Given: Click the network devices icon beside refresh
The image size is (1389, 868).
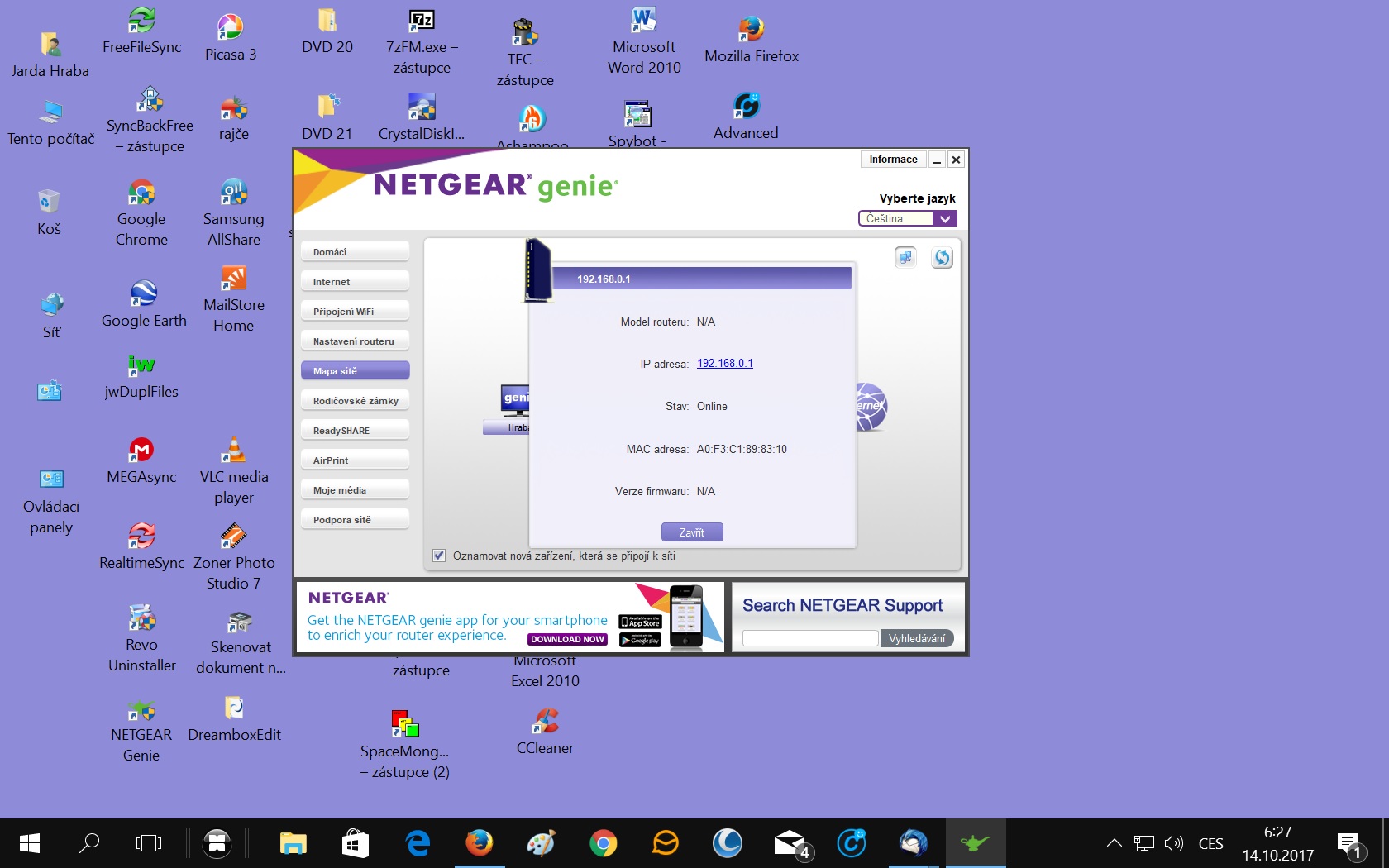Looking at the screenshot, I should pyautogui.click(x=905, y=258).
